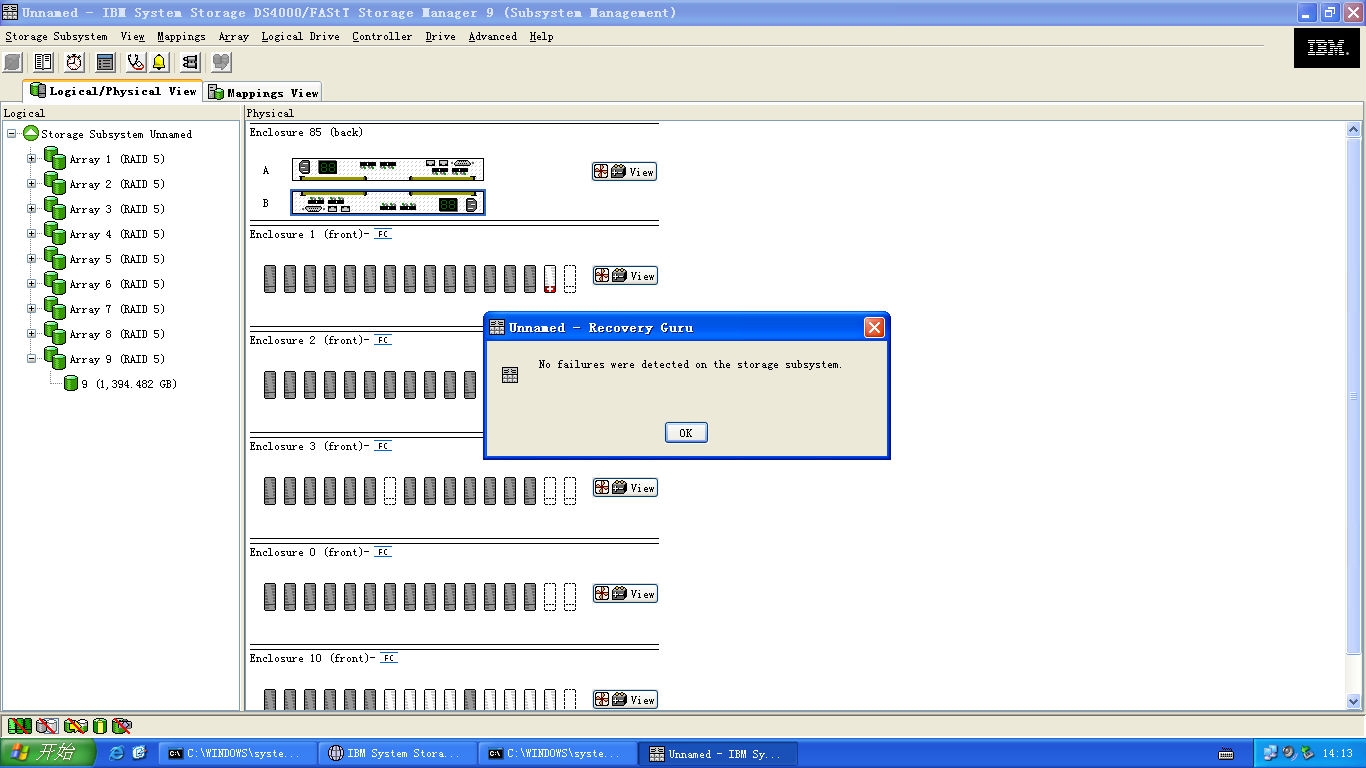Click the stopwatch clock toolbar icon

[75, 62]
